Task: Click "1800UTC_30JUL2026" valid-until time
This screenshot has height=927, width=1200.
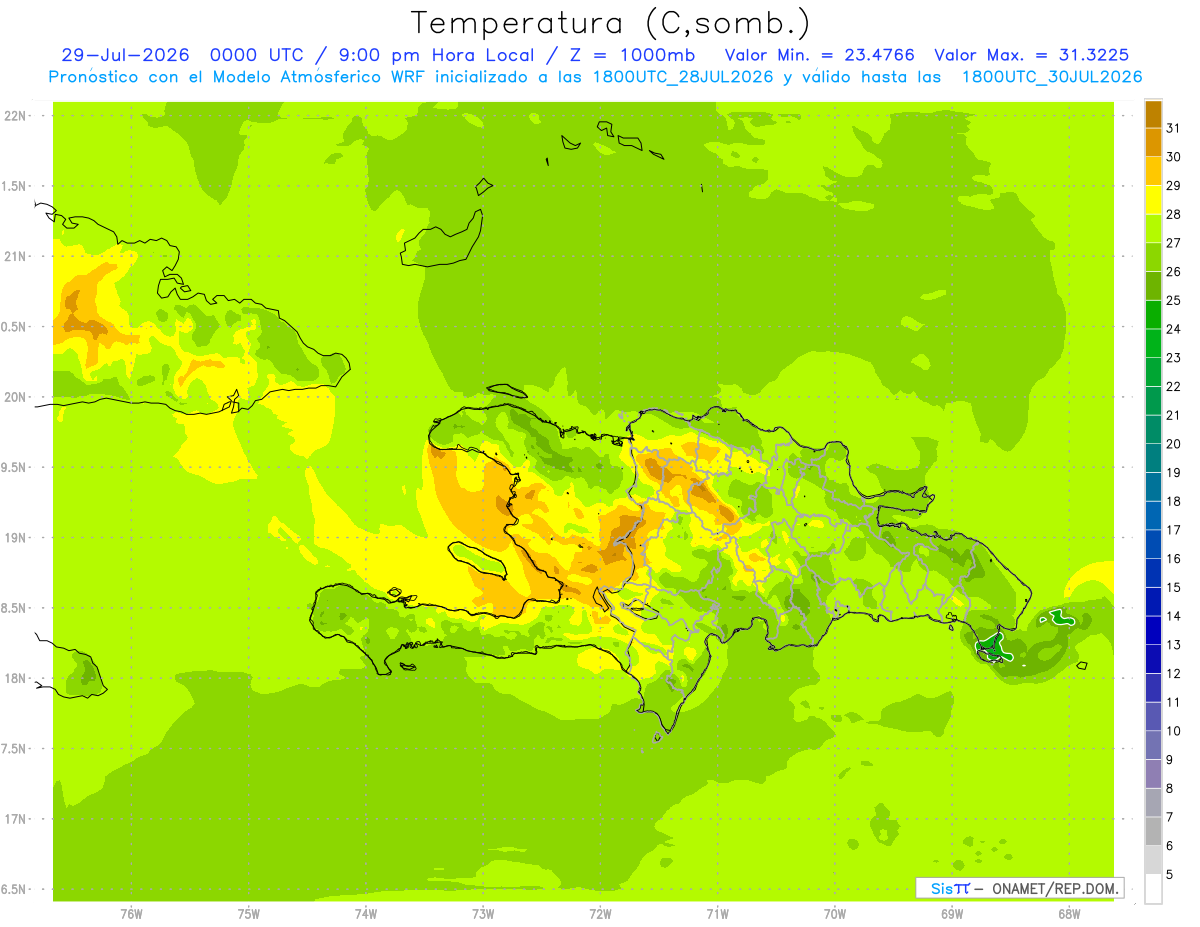Action: click(x=1052, y=77)
